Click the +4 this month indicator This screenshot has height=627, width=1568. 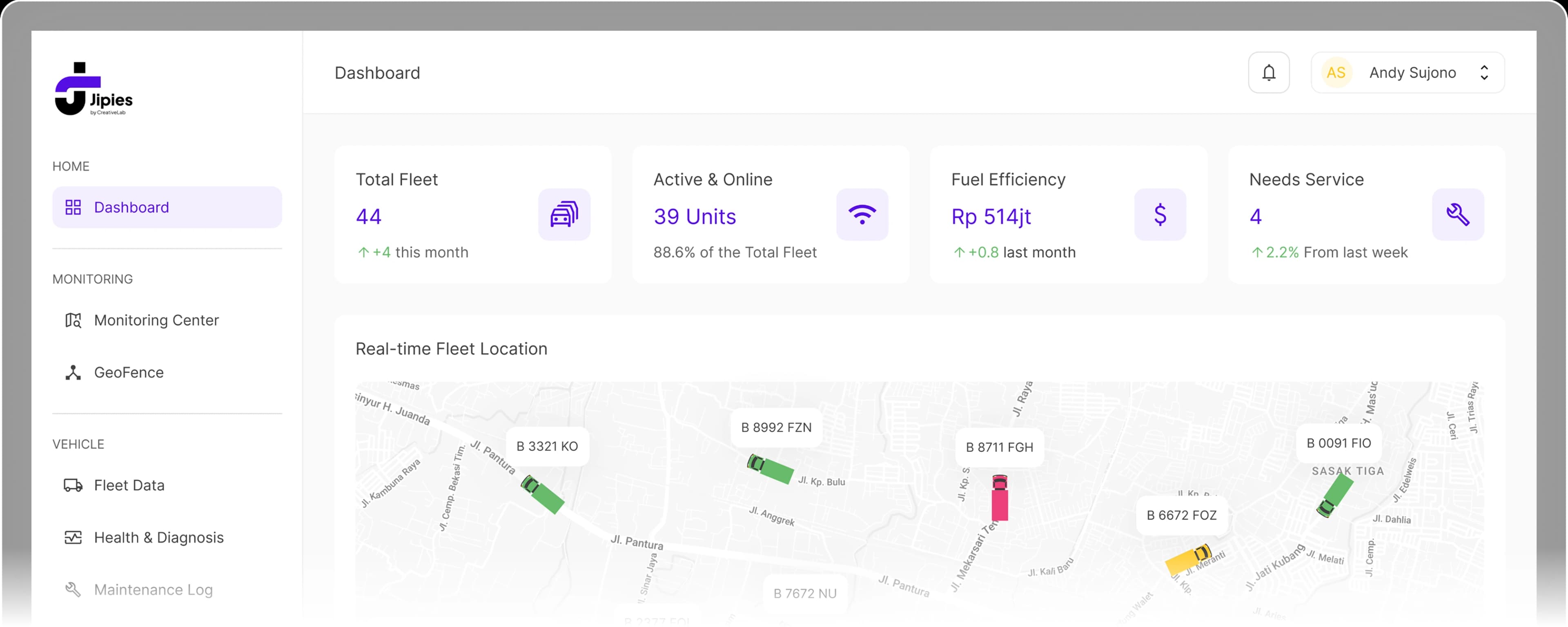click(413, 252)
